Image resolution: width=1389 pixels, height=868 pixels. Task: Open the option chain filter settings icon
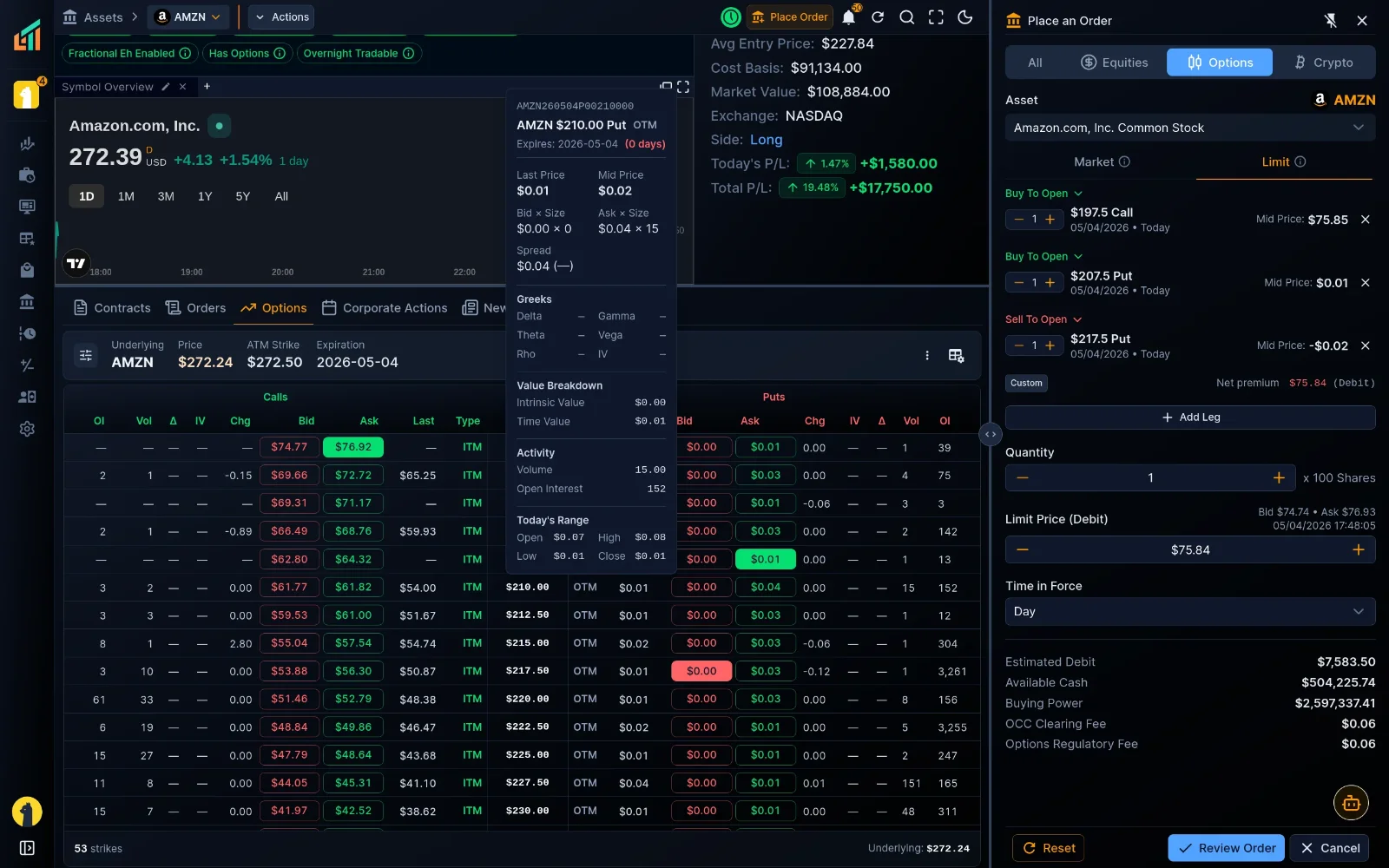86,355
